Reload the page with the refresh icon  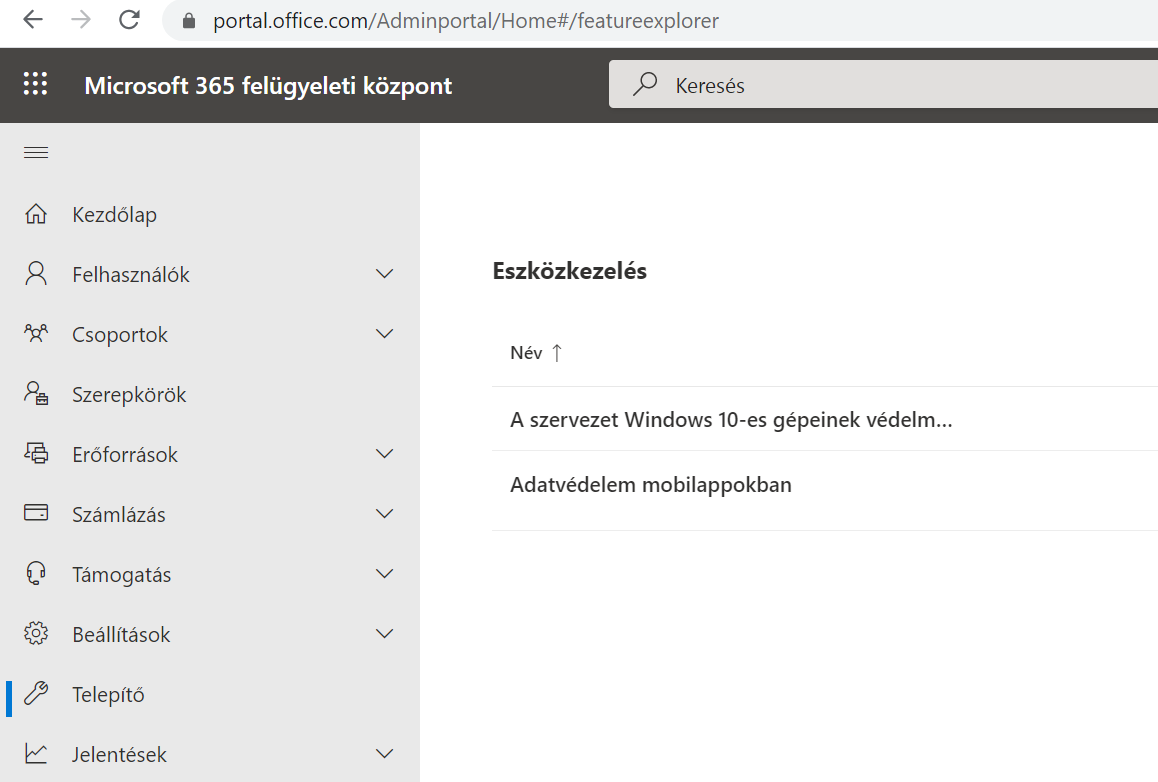click(x=129, y=20)
